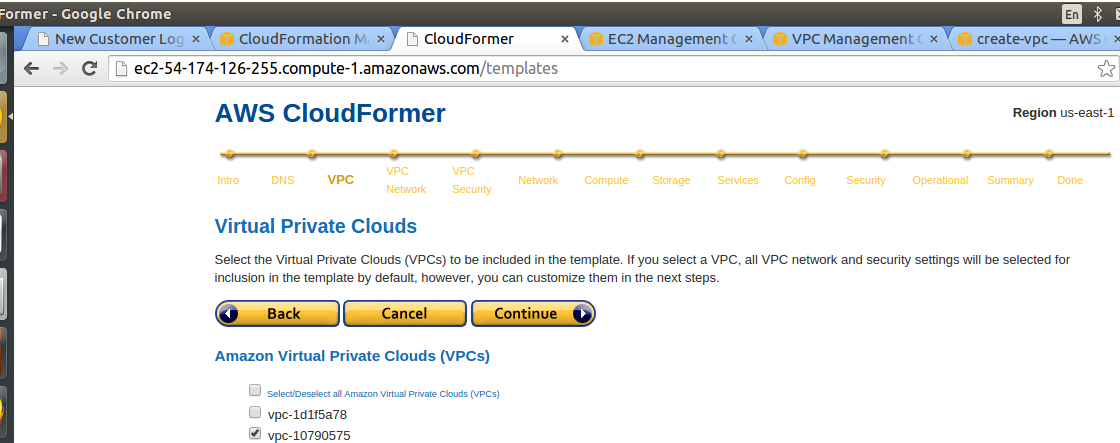The image size is (1120, 443).
Task: Uncheck the vpc-10790575 checkbox
Action: coord(255,433)
